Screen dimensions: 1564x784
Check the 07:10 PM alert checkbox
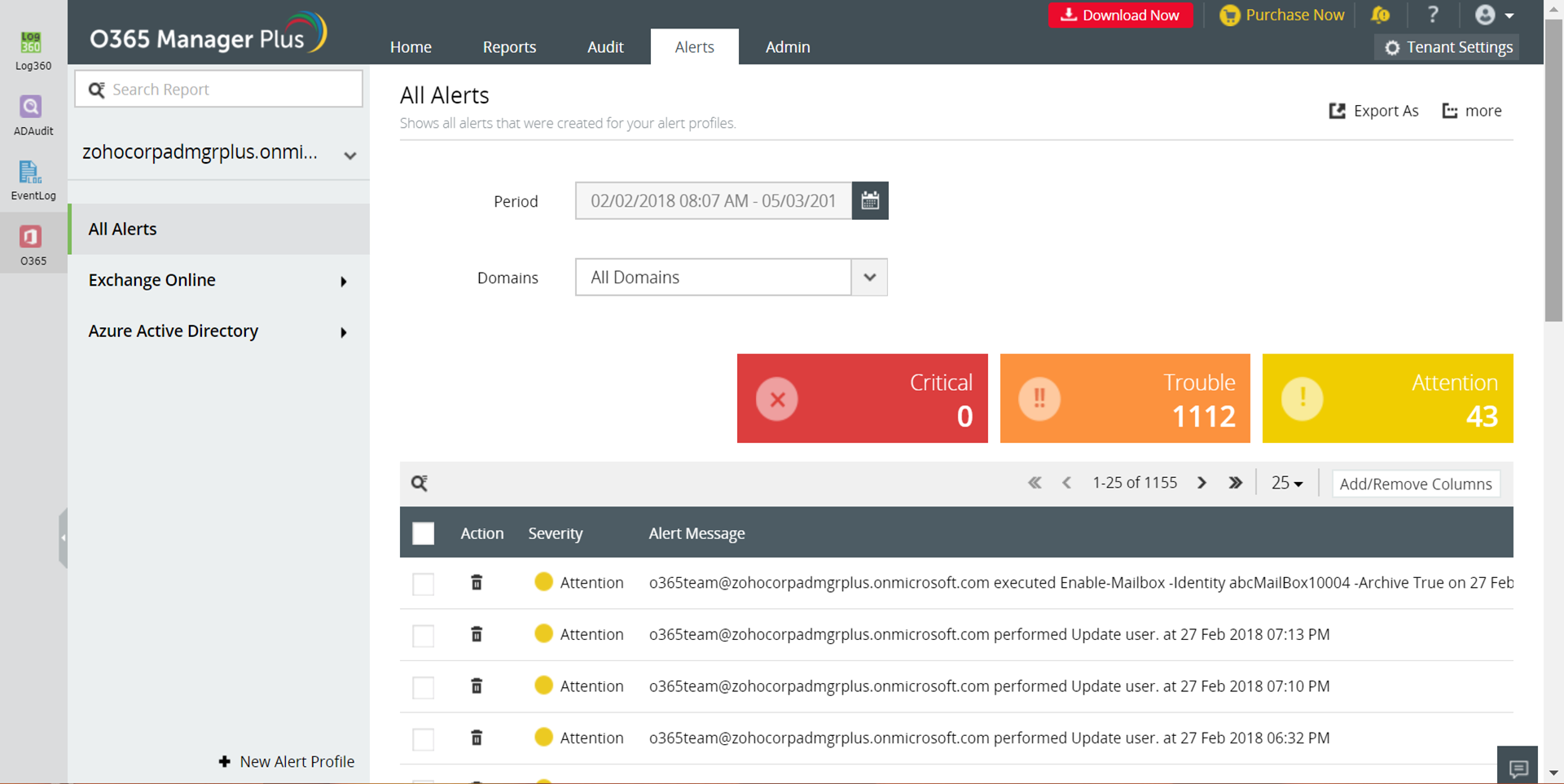pos(423,688)
